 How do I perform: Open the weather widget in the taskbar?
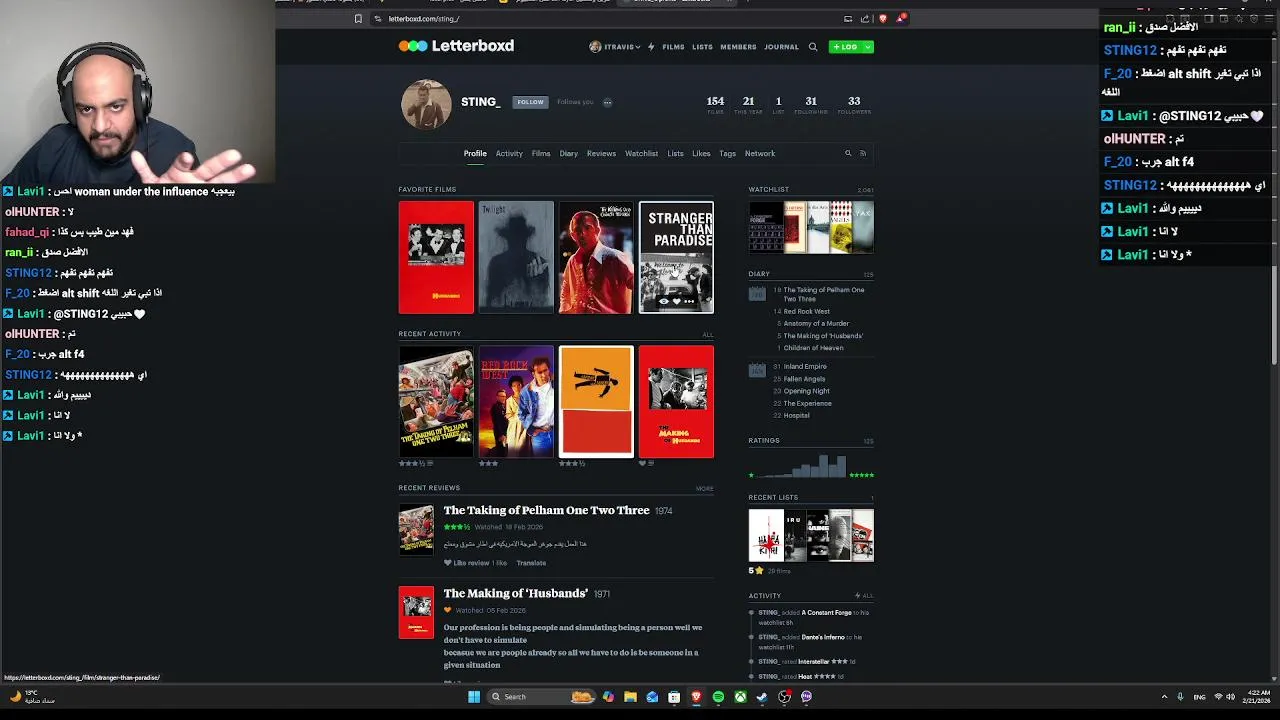pos(30,696)
